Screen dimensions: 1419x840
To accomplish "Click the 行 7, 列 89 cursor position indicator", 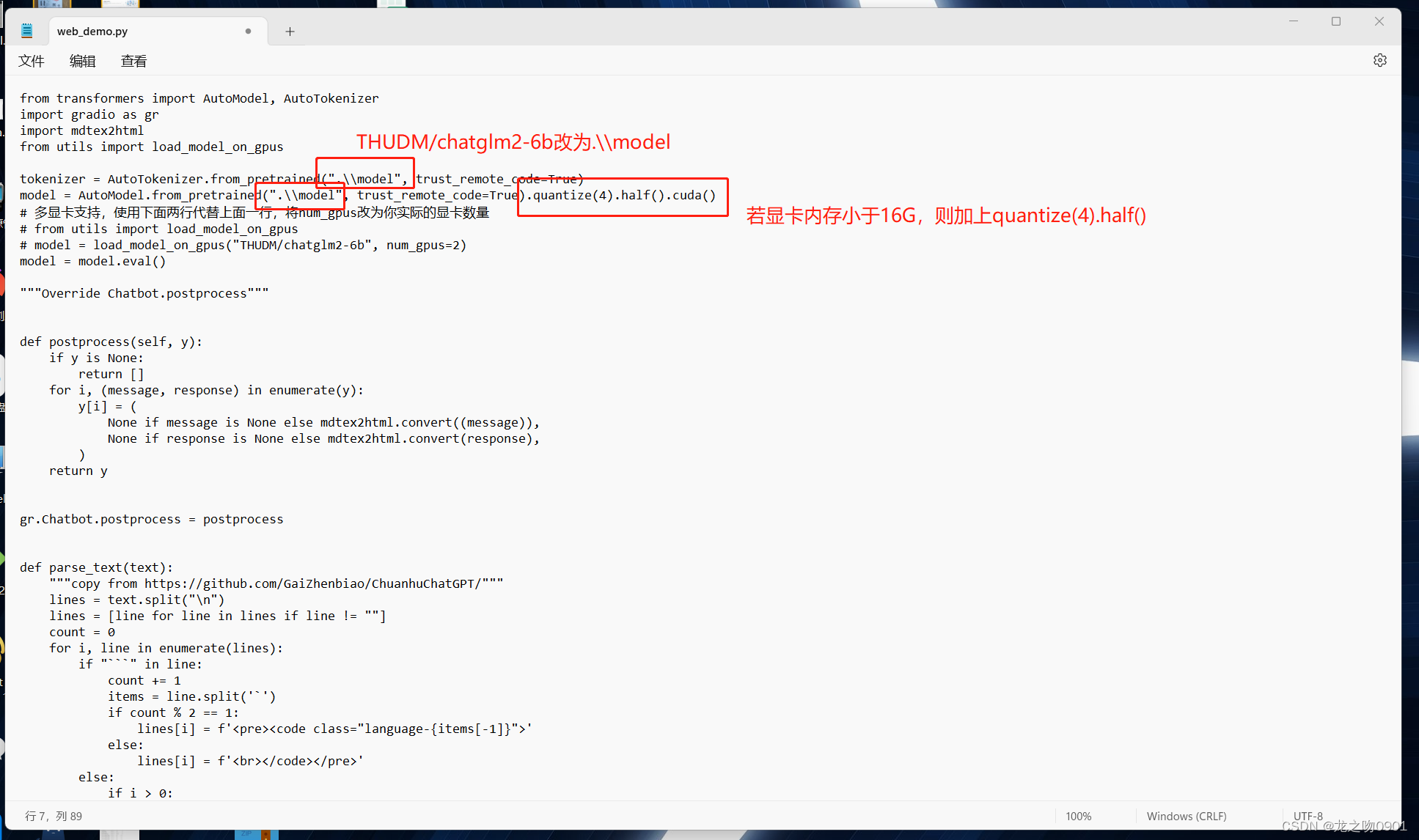I will click(54, 816).
